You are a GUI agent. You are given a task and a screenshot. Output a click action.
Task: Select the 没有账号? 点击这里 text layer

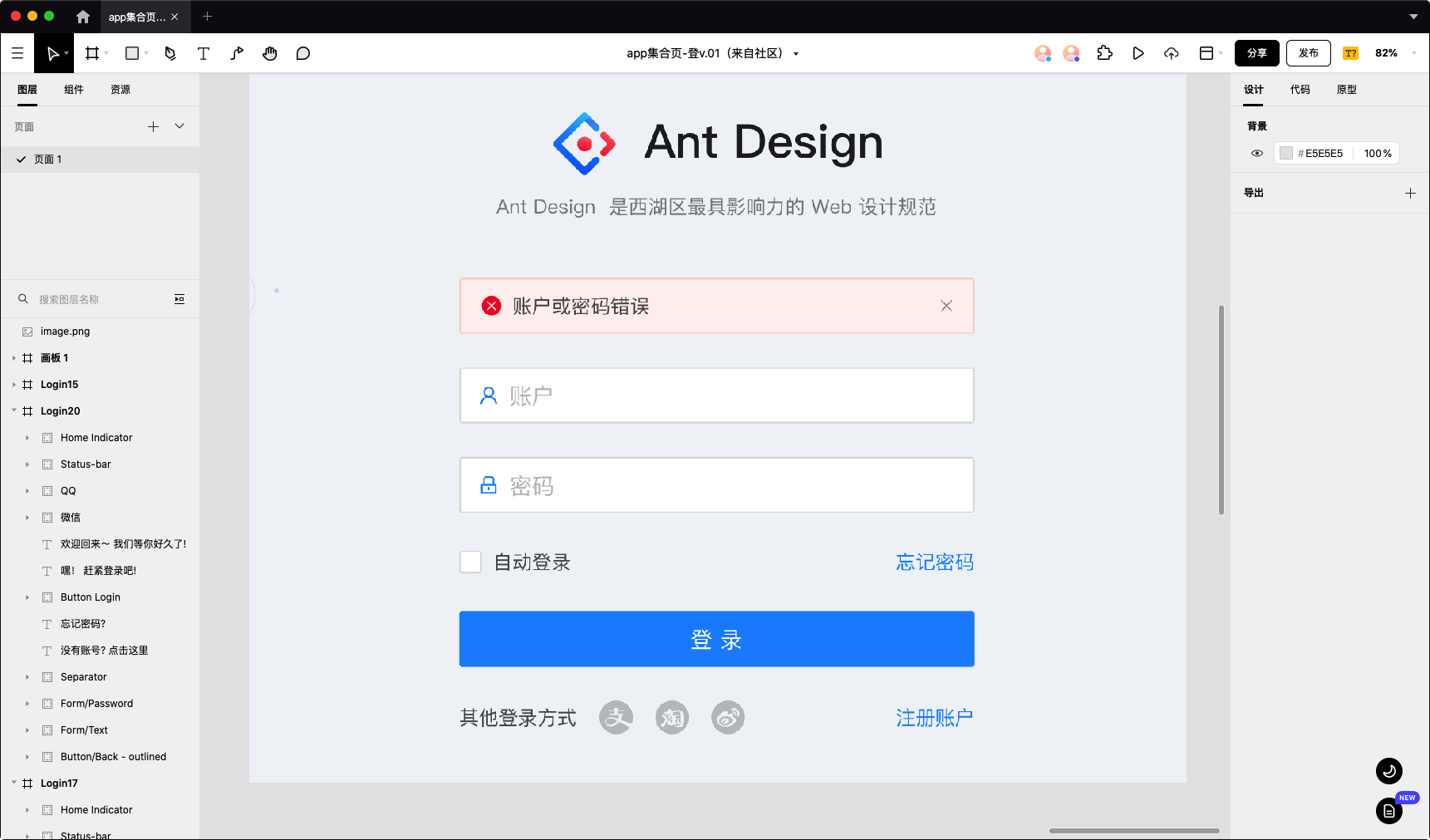[100, 651]
